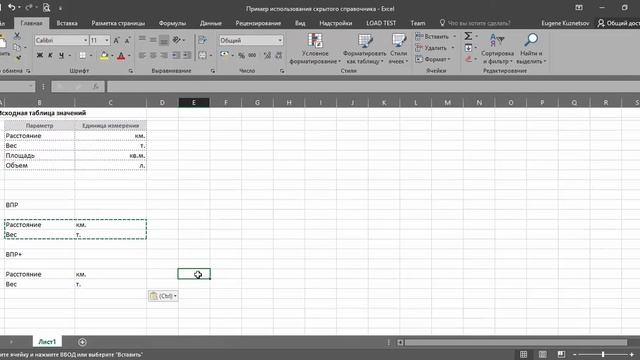The width and height of the screenshot is (640, 360).
Task: Open the font size 11 dropdown
Action: (107, 40)
